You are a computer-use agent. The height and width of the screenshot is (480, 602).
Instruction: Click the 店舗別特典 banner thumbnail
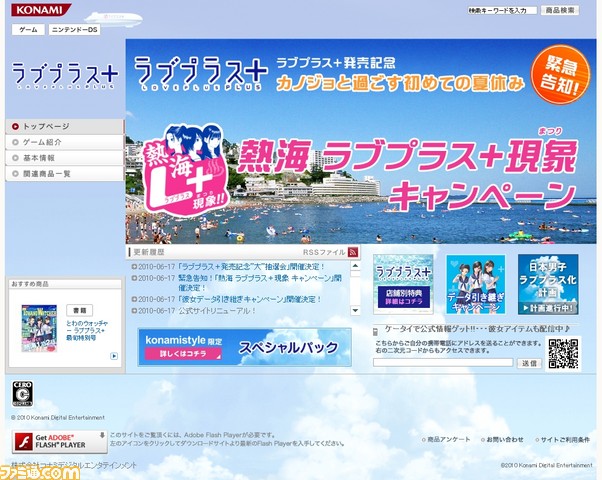(x=403, y=284)
